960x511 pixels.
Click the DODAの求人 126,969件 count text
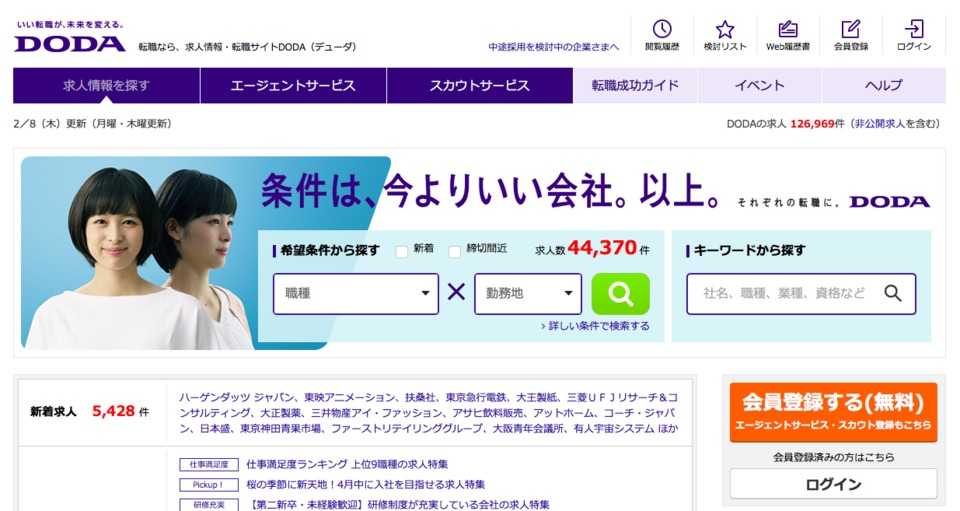(x=786, y=124)
